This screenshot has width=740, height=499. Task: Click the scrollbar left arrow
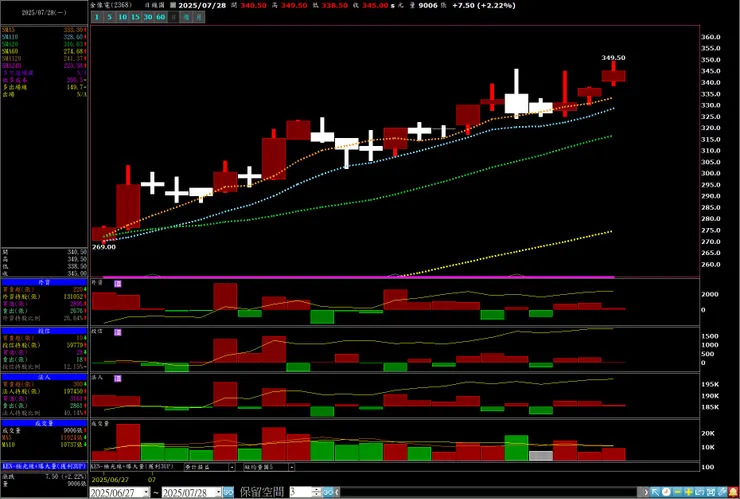(337, 492)
